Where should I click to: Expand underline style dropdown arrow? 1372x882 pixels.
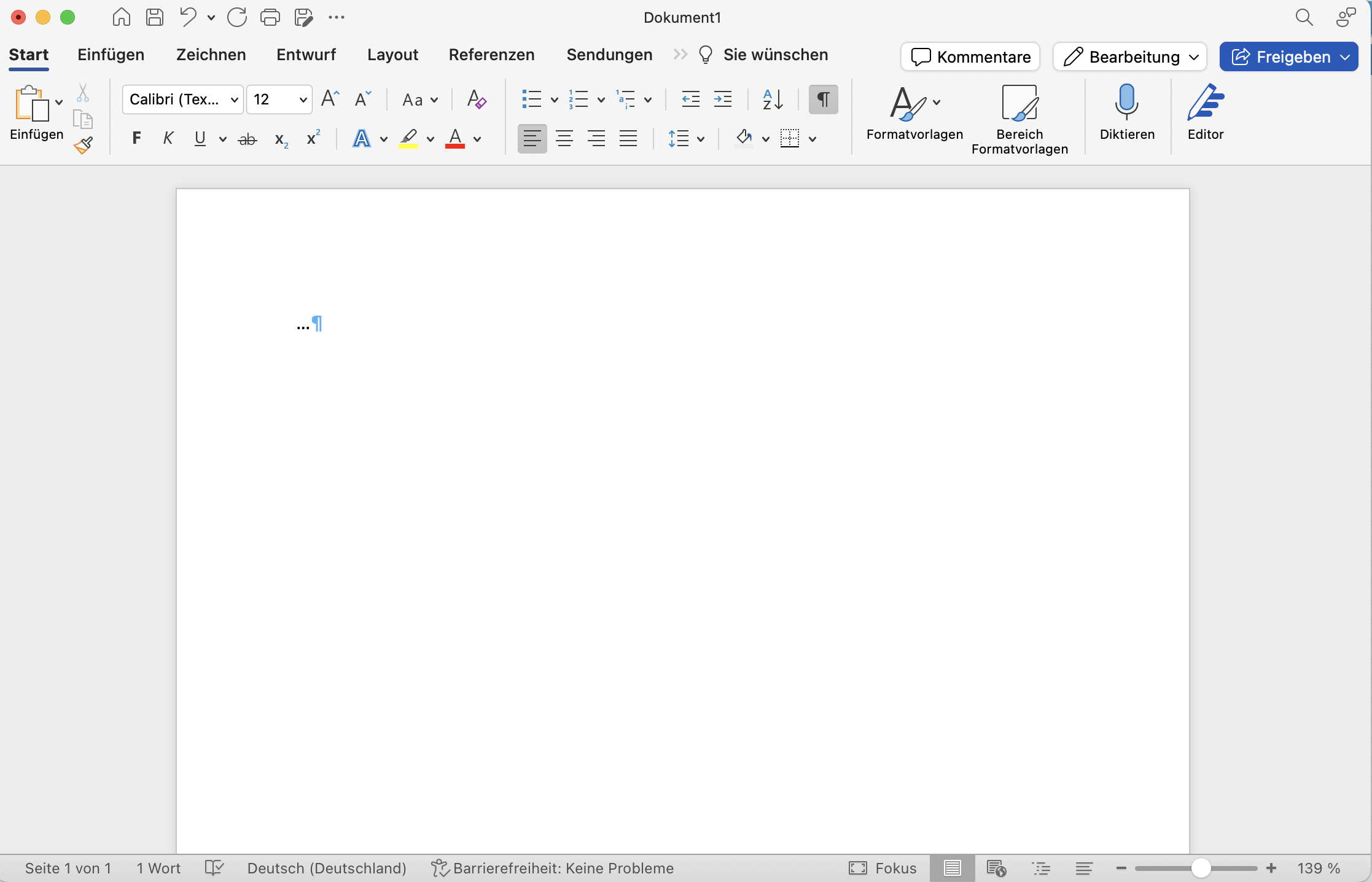(x=222, y=139)
